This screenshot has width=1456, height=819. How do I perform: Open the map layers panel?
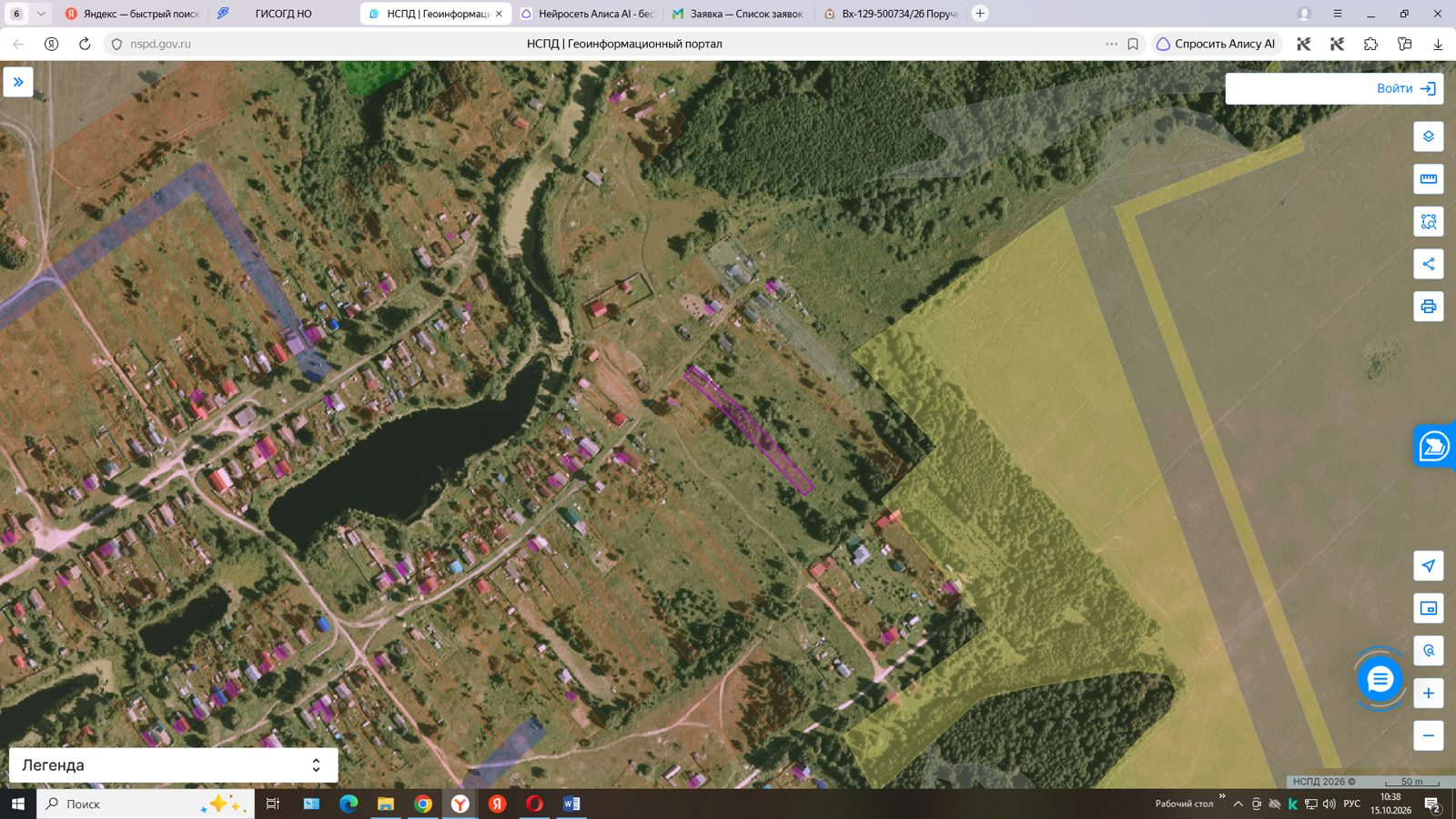1429,136
